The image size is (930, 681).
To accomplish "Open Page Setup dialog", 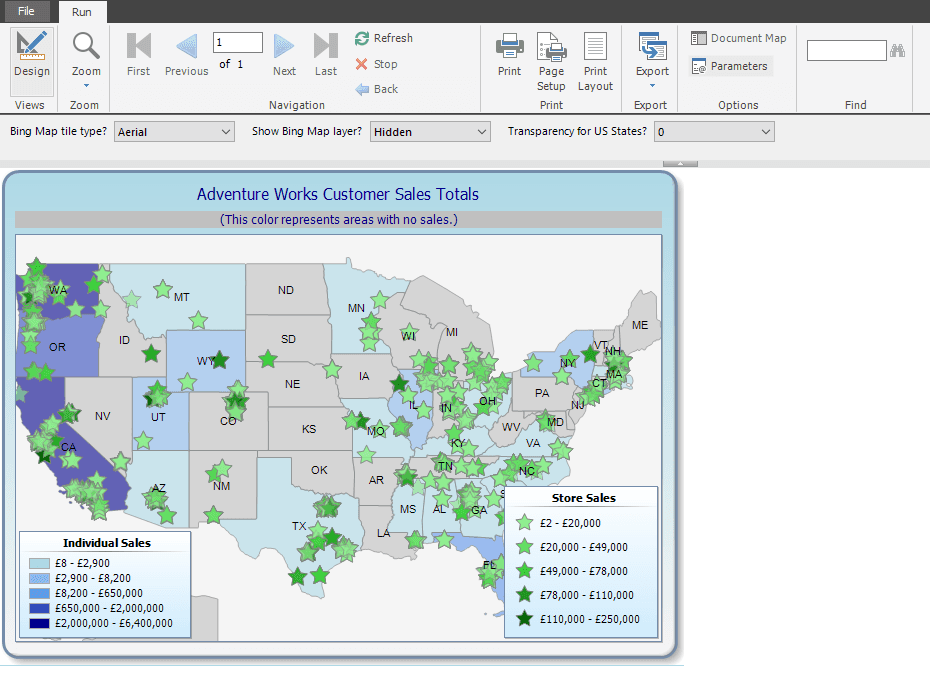I will pos(551,60).
